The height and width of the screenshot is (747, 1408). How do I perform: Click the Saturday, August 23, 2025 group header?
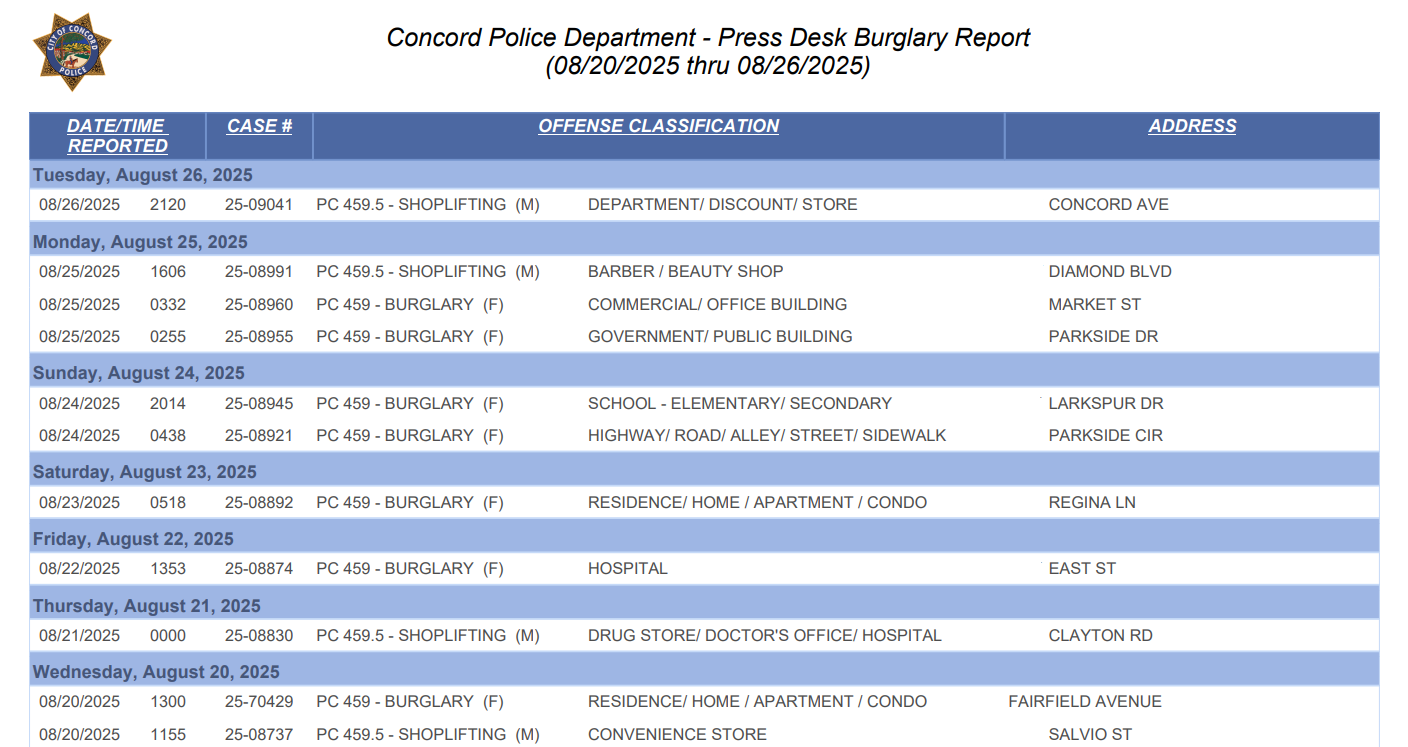pos(145,472)
